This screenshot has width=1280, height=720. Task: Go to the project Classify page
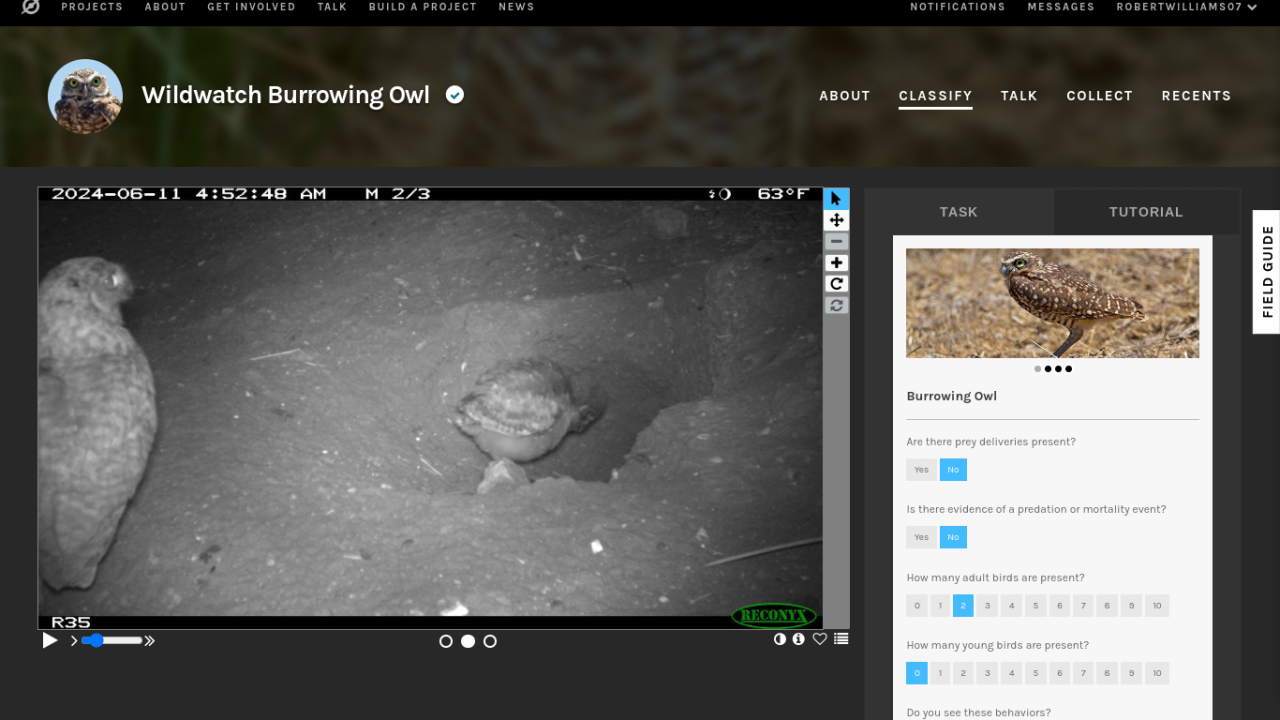(x=936, y=96)
